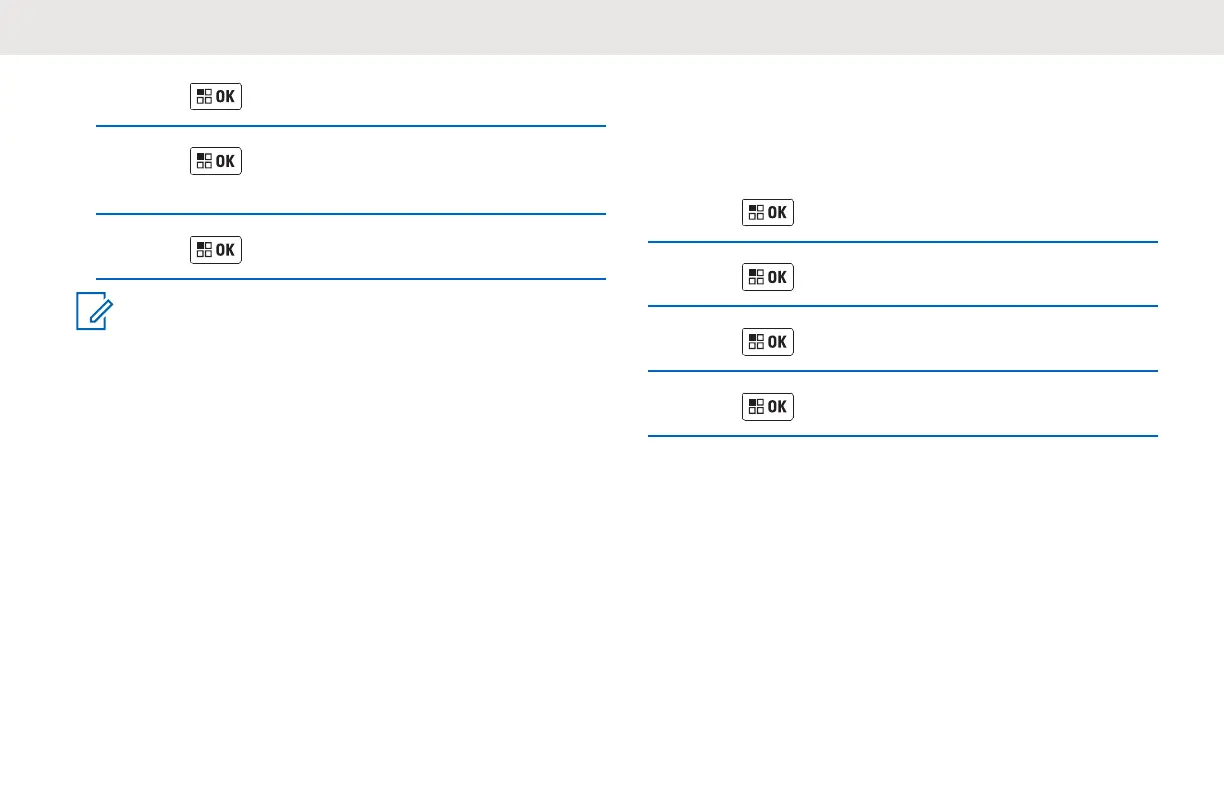Screen dimensions: 1224x792
Task: Click the topmost Menu/OK icon in left column
Action: (216, 97)
